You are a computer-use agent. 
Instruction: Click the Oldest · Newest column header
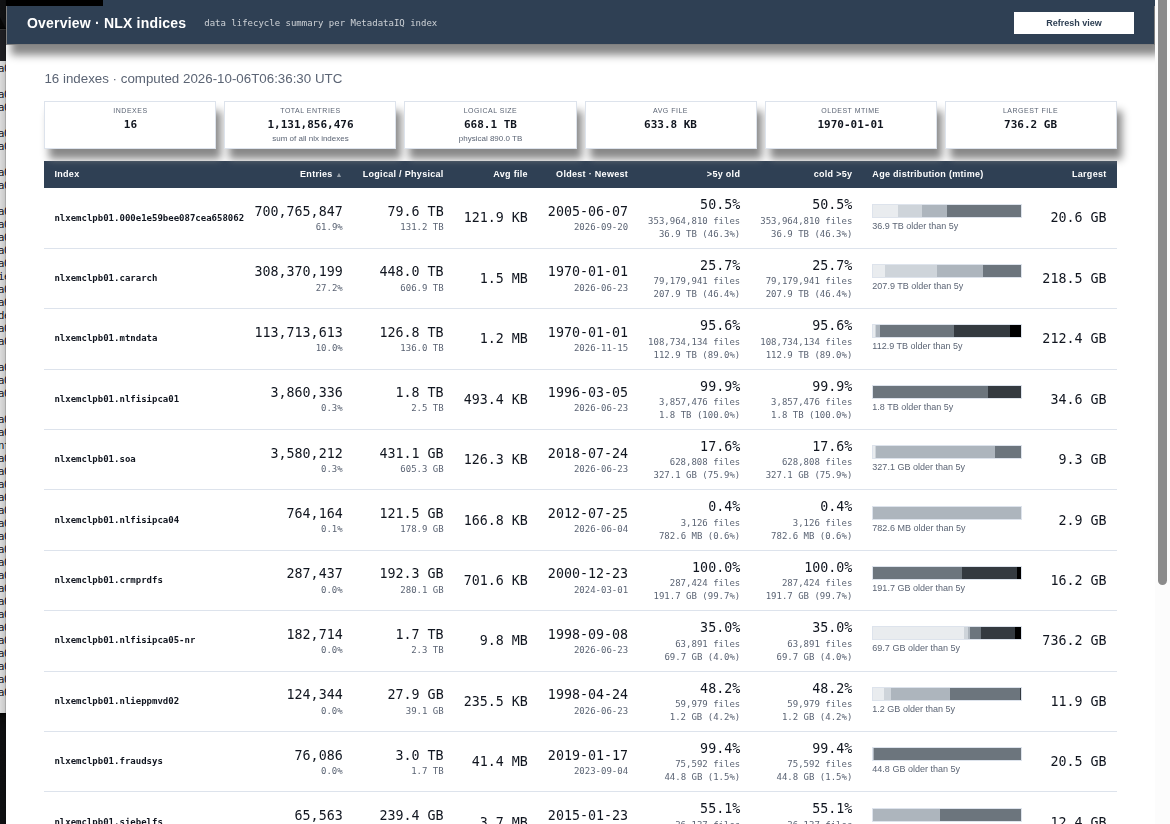click(592, 174)
